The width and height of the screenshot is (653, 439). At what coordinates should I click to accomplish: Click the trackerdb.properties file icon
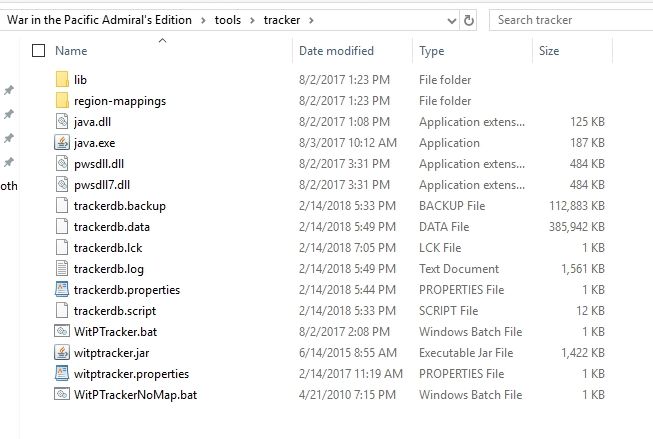62,289
